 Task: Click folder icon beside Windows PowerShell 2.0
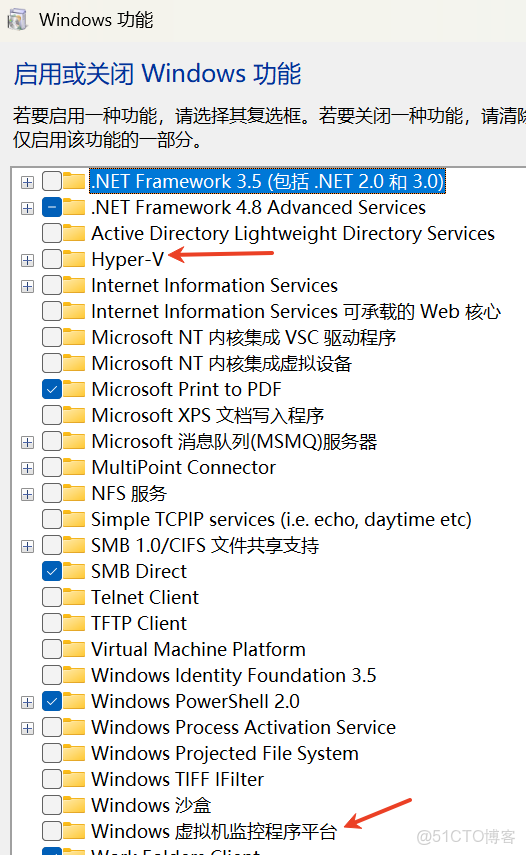[x=74, y=701]
